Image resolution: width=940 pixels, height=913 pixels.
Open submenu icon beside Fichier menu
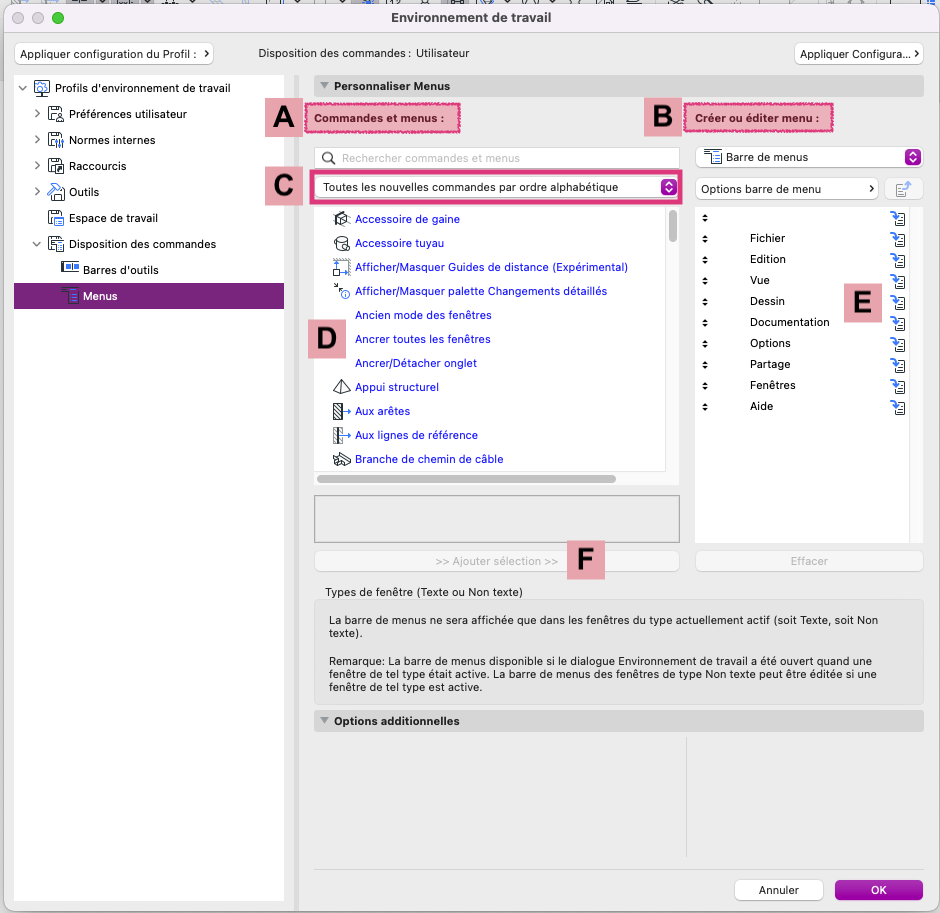(897, 239)
